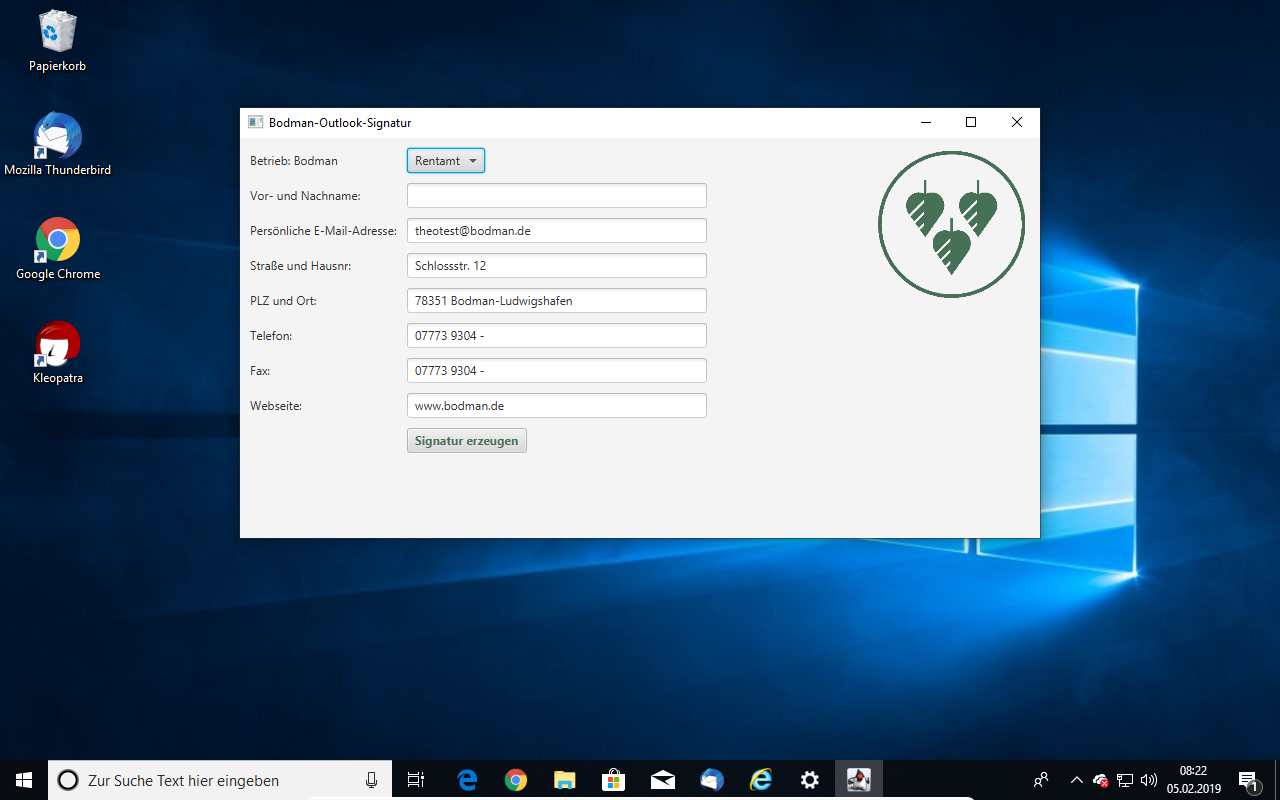Open Task View in taskbar
Screen dimensions: 1280x800
(x=416, y=780)
